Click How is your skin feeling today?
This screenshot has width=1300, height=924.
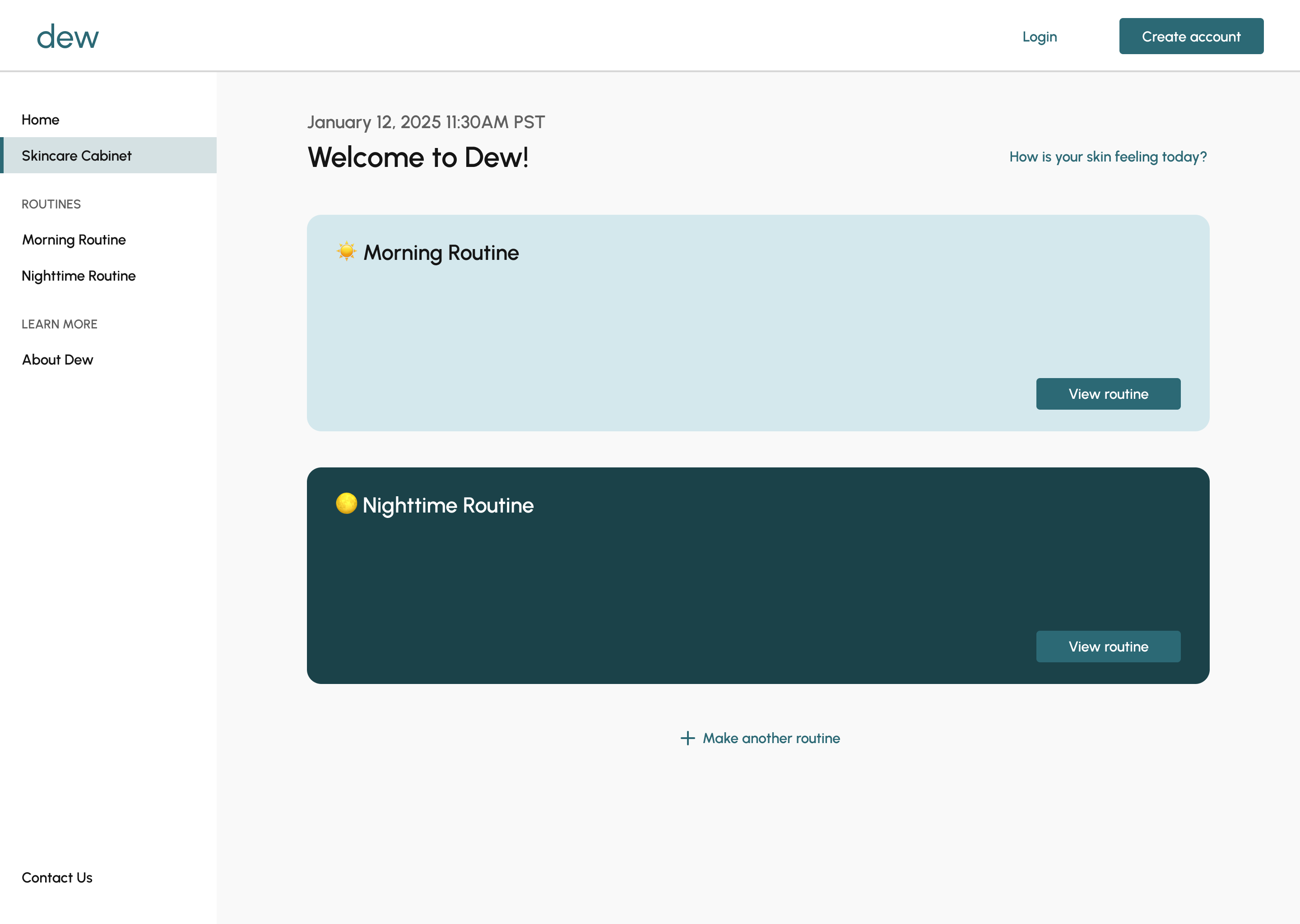1108,157
